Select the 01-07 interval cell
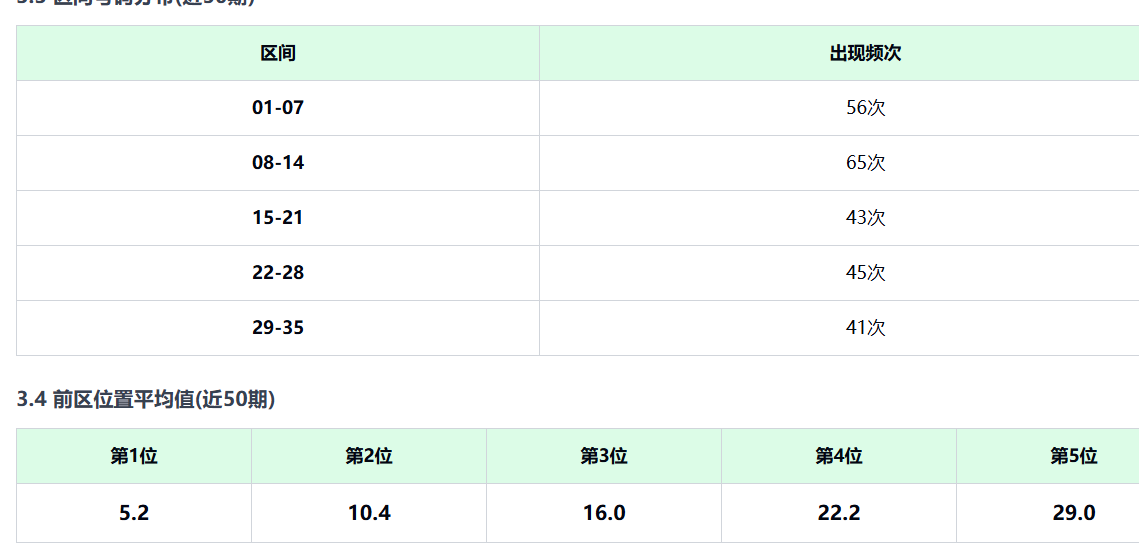1139x559 pixels. [278, 108]
